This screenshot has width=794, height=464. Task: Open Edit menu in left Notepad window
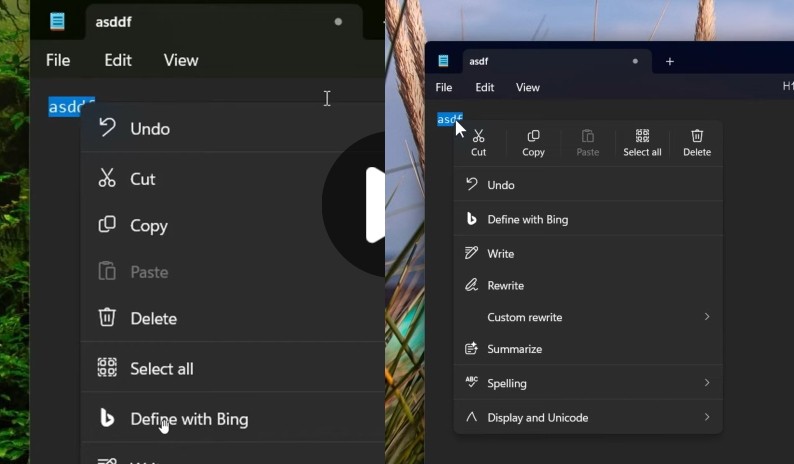click(x=118, y=60)
